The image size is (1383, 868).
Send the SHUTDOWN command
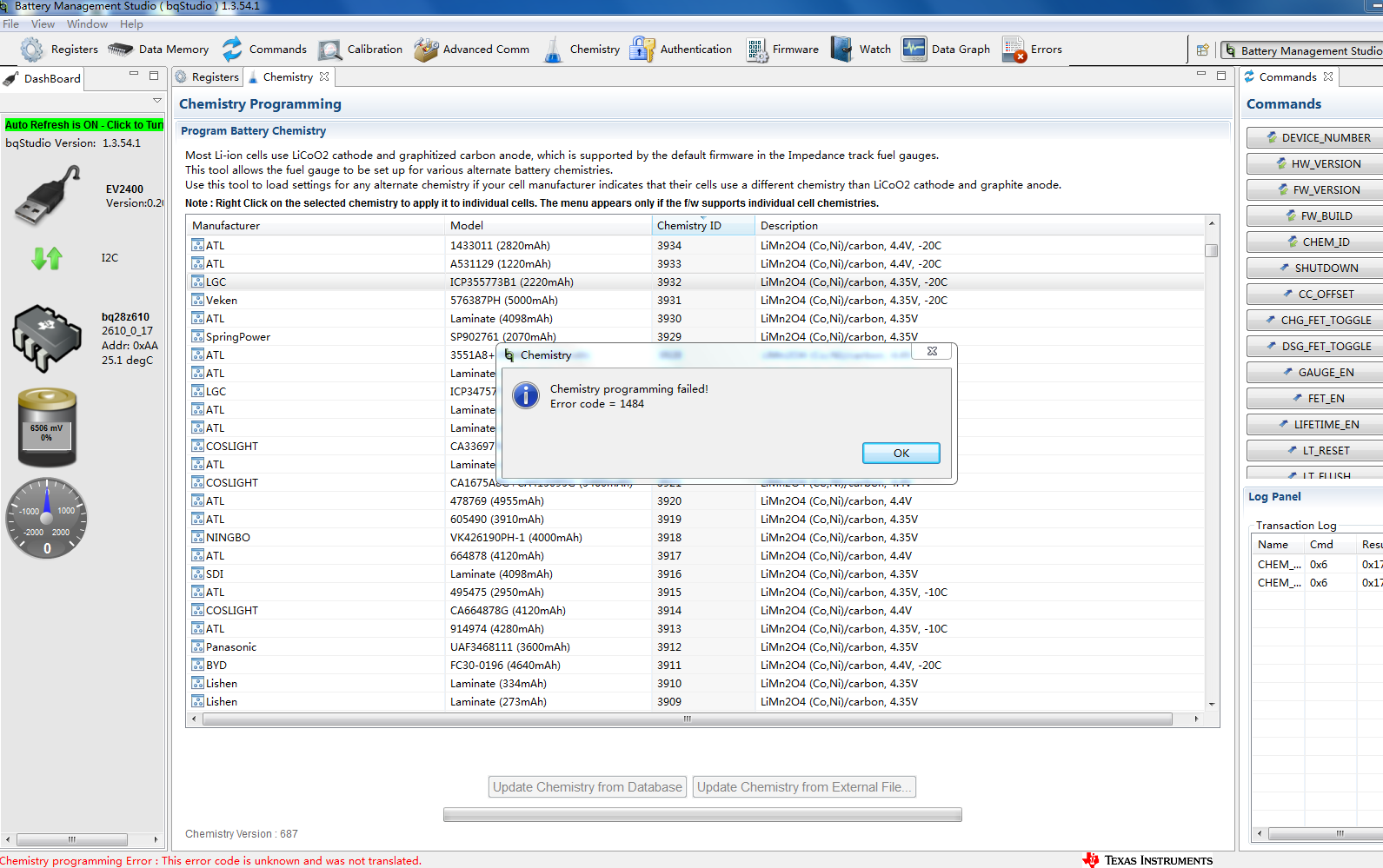tap(1316, 268)
